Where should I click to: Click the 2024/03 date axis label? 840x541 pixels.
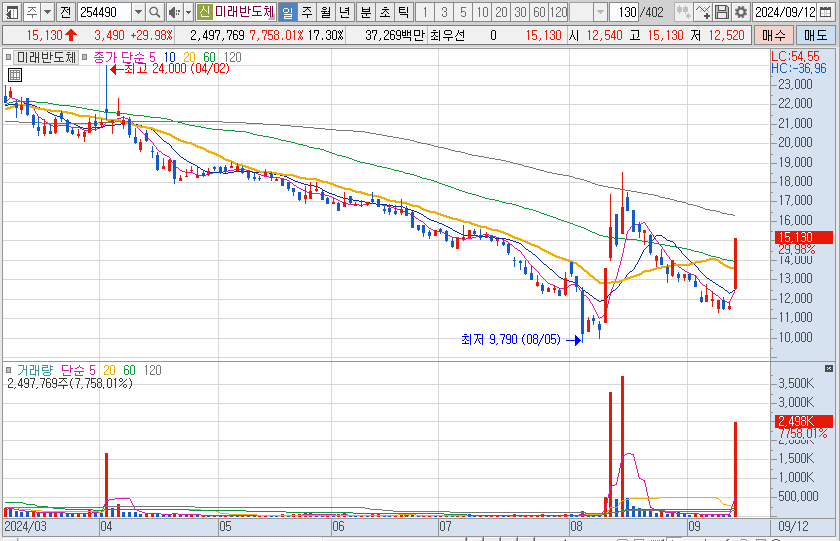tap(25, 526)
